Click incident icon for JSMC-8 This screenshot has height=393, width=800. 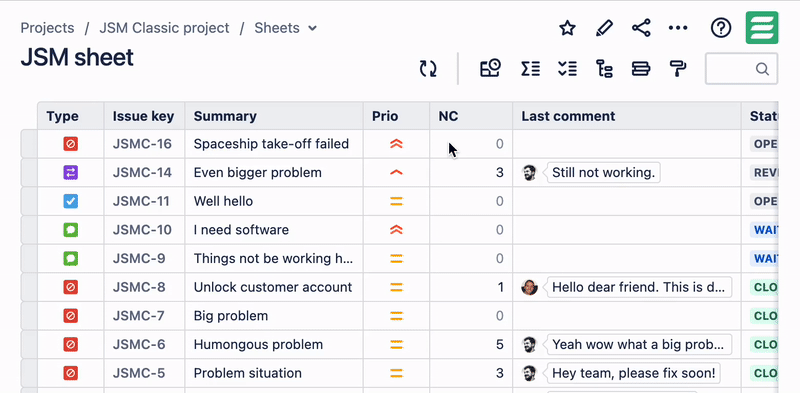point(70,287)
